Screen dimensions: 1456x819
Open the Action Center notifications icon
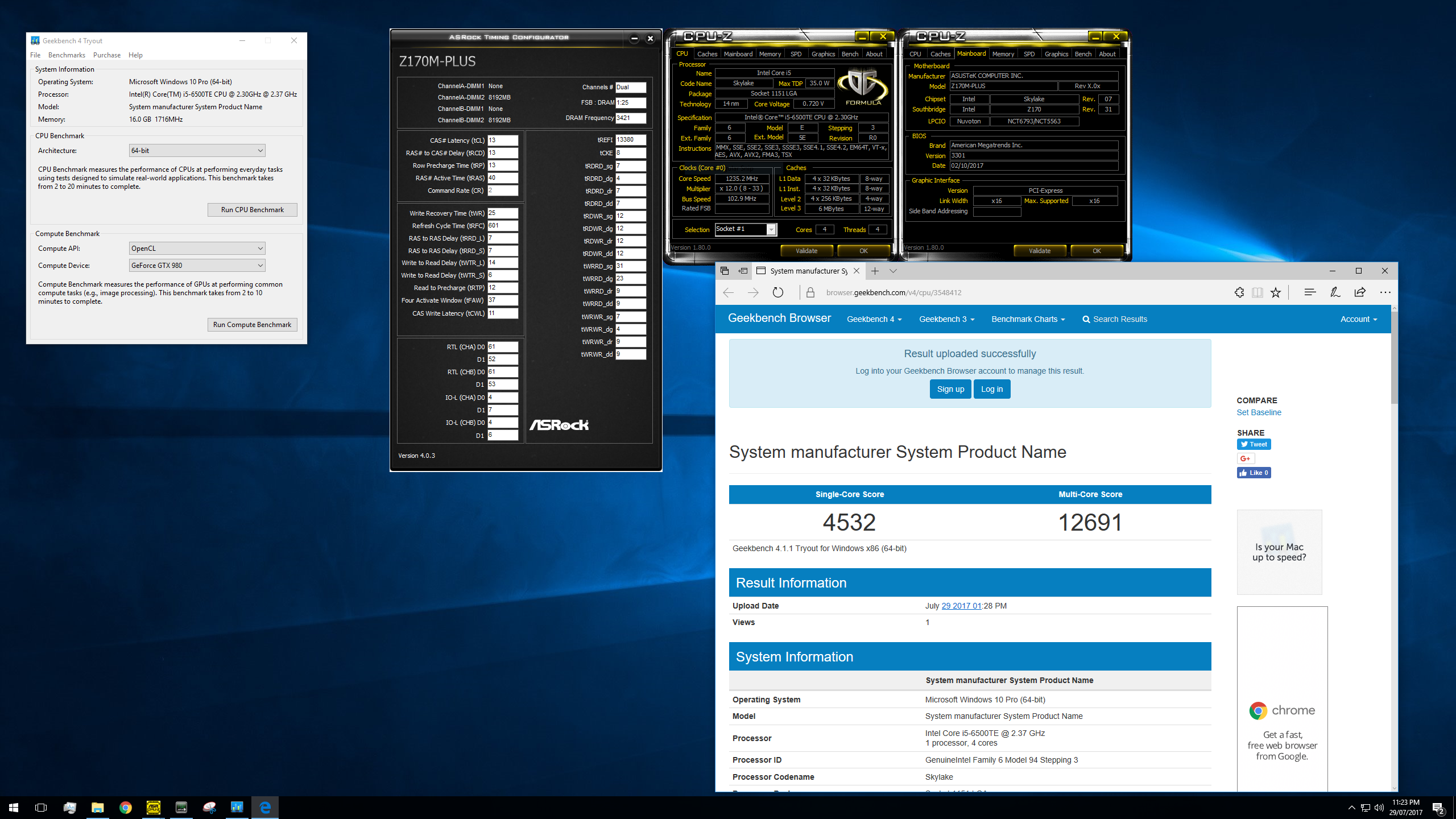[1438, 808]
